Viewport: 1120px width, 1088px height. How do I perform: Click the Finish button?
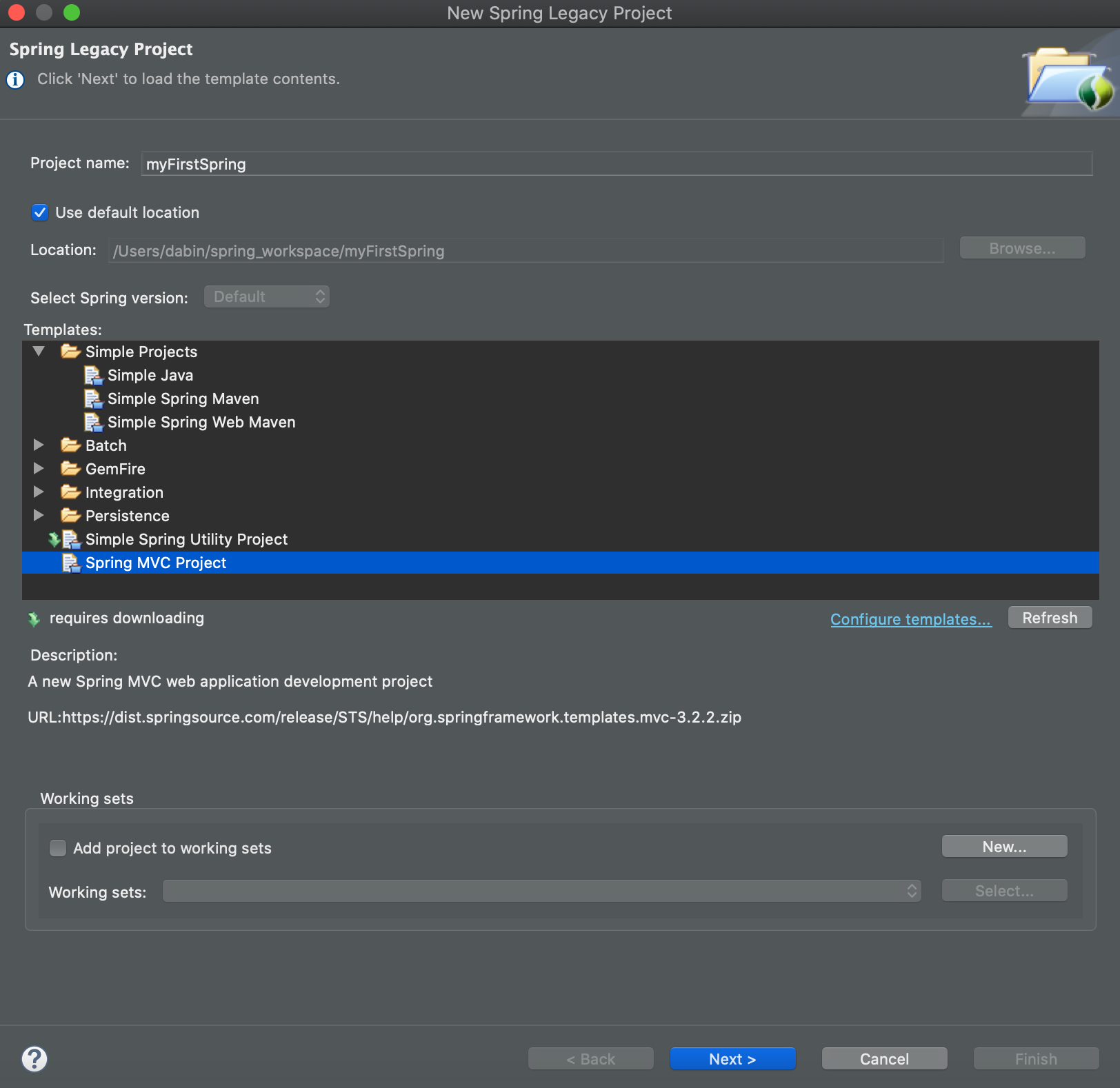(x=1036, y=1059)
